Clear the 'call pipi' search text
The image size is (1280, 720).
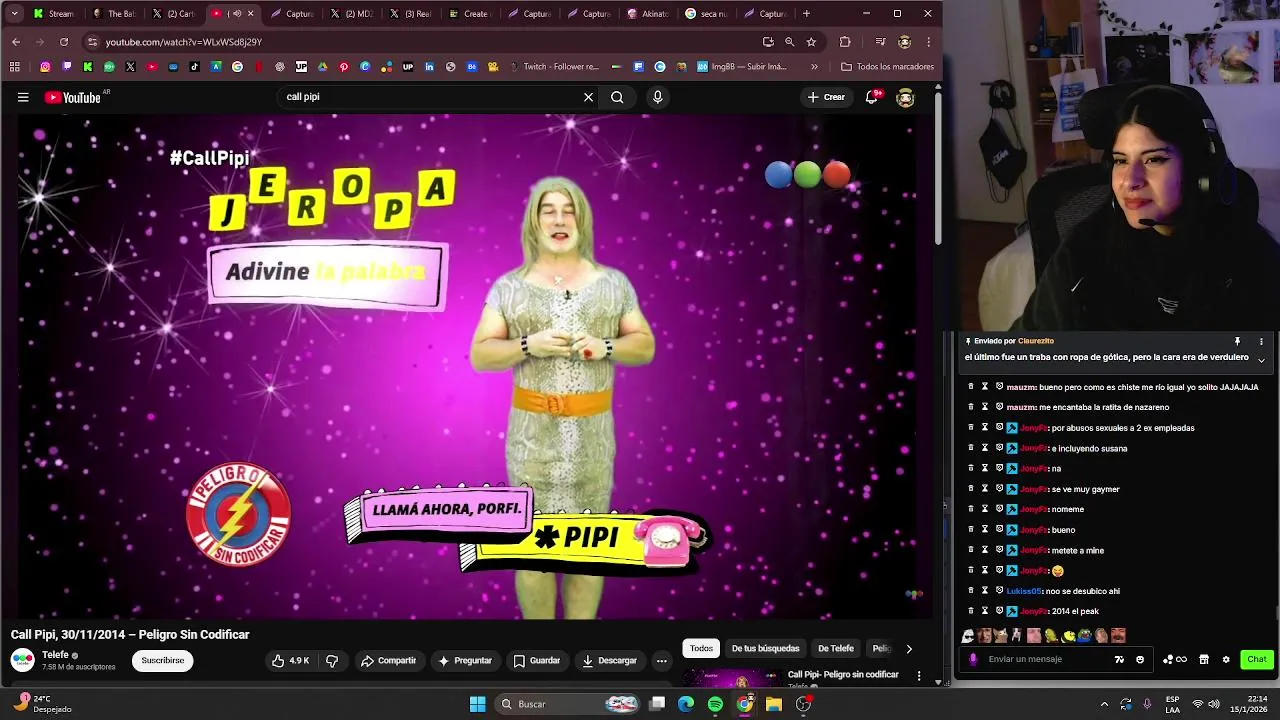point(588,97)
